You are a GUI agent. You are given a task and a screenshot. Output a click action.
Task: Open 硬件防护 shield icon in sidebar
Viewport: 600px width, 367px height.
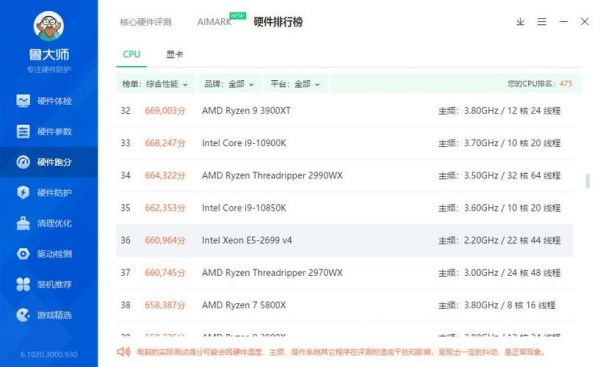[23, 192]
